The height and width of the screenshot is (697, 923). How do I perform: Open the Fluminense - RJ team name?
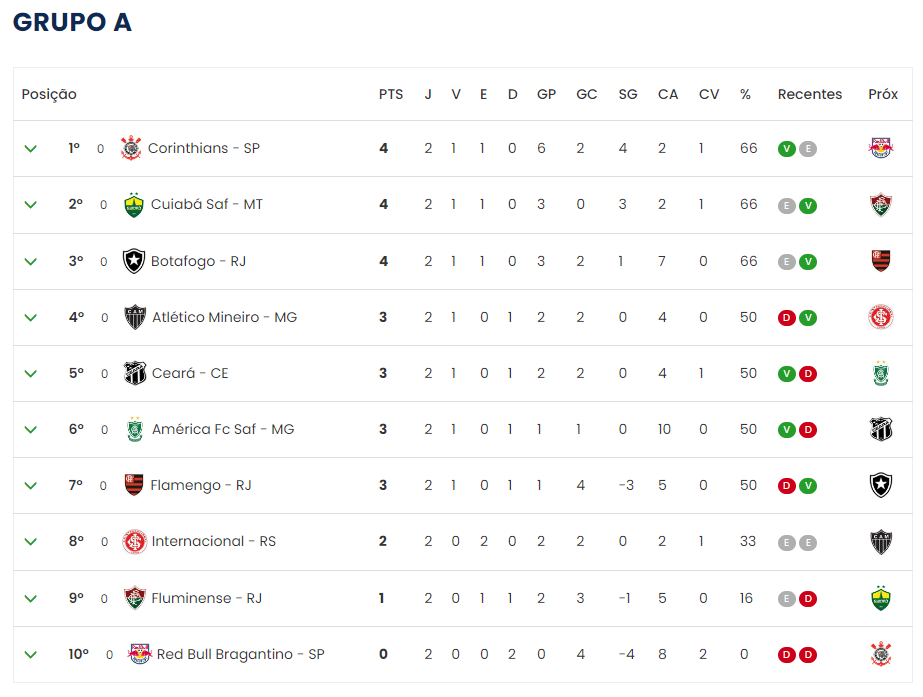click(x=207, y=598)
